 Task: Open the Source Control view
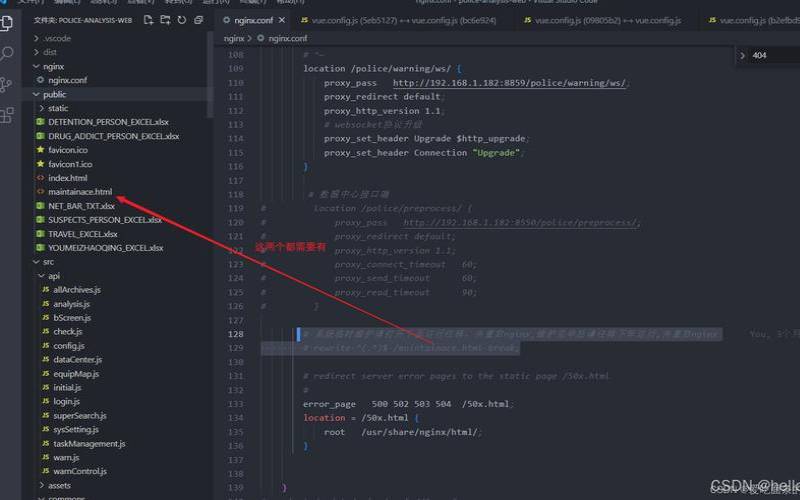[x=9, y=84]
